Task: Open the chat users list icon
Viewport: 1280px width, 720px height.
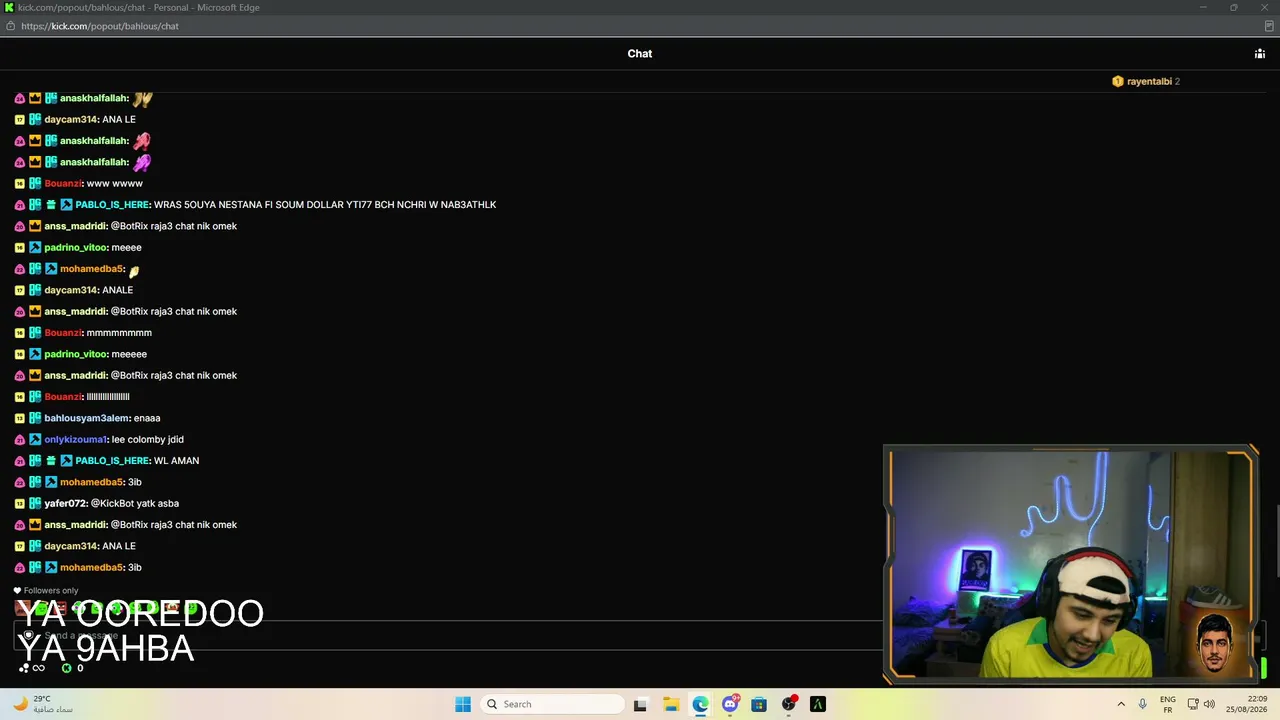Action: pos(1259,54)
